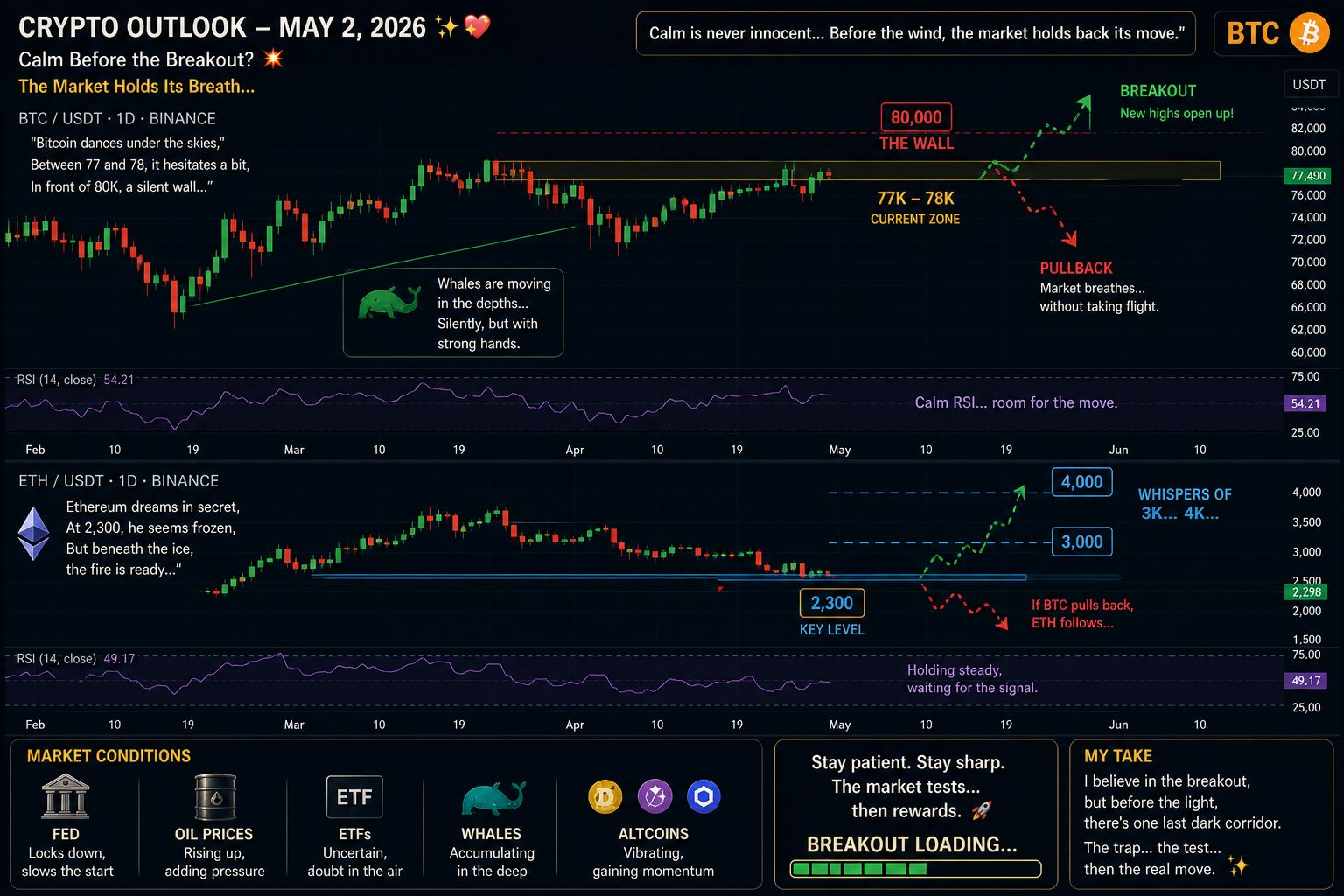Click the blue Chainlink hexagon icon
1344x896 pixels.
pyautogui.click(x=703, y=796)
